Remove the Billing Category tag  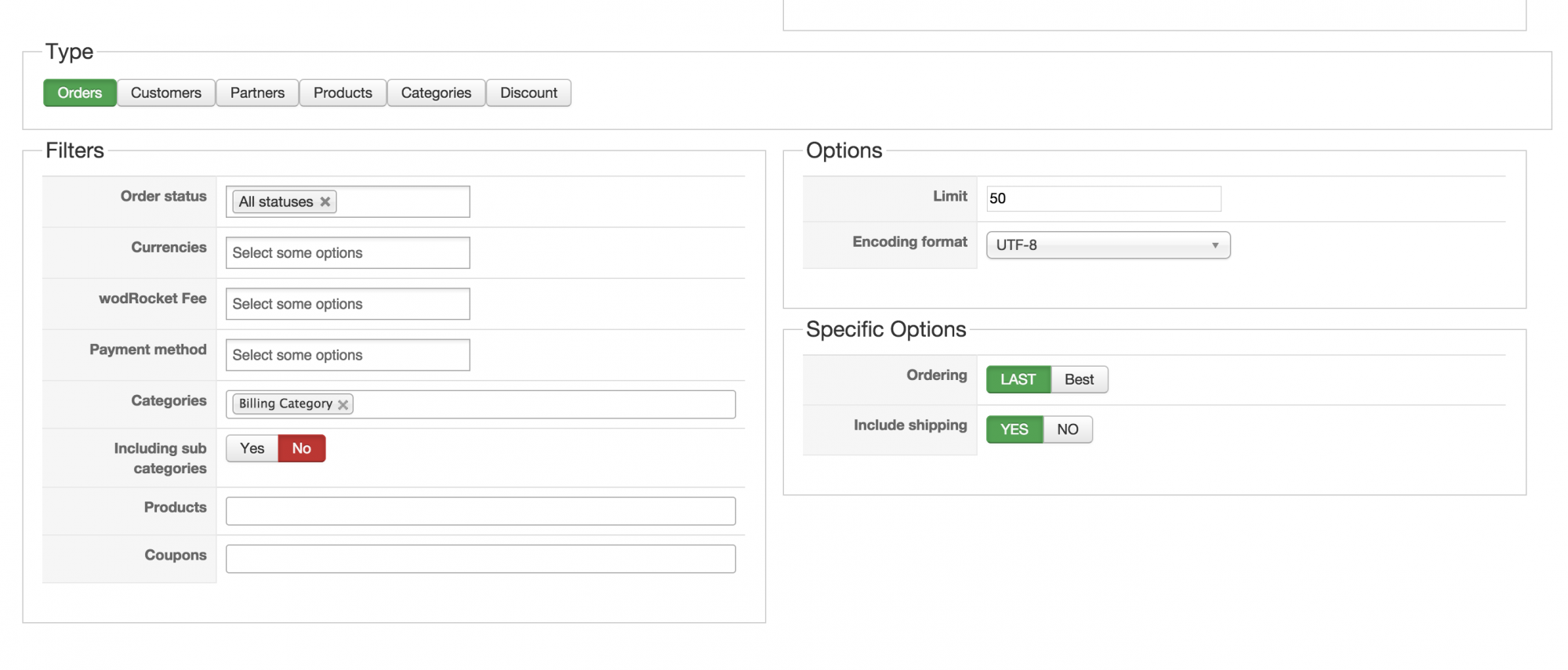(x=343, y=404)
